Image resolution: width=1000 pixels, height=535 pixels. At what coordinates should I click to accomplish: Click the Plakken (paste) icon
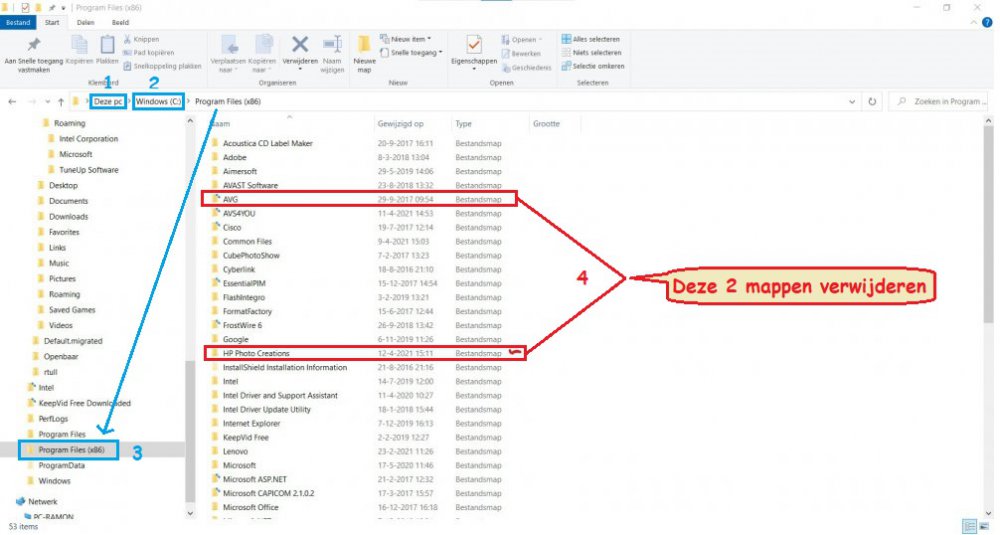point(107,48)
